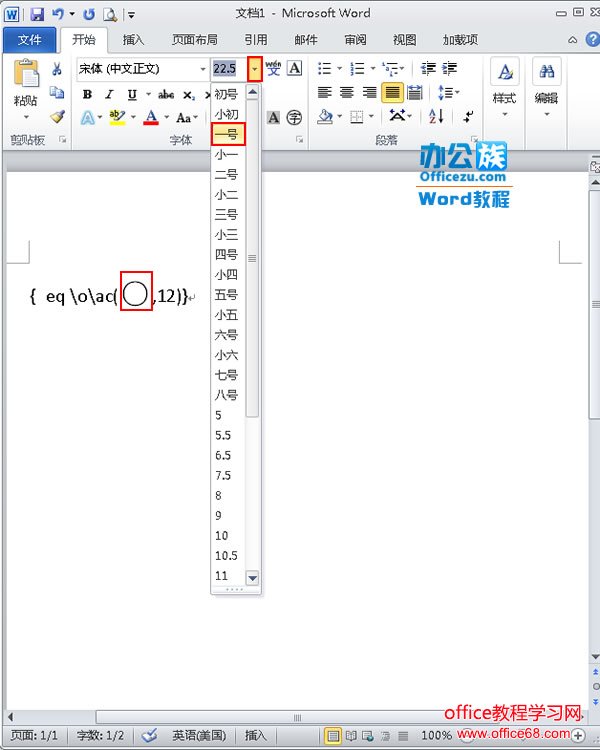This screenshot has width=600, height=750.
Task: Toggle Strikethrough (abc) formatting
Action: click(166, 94)
